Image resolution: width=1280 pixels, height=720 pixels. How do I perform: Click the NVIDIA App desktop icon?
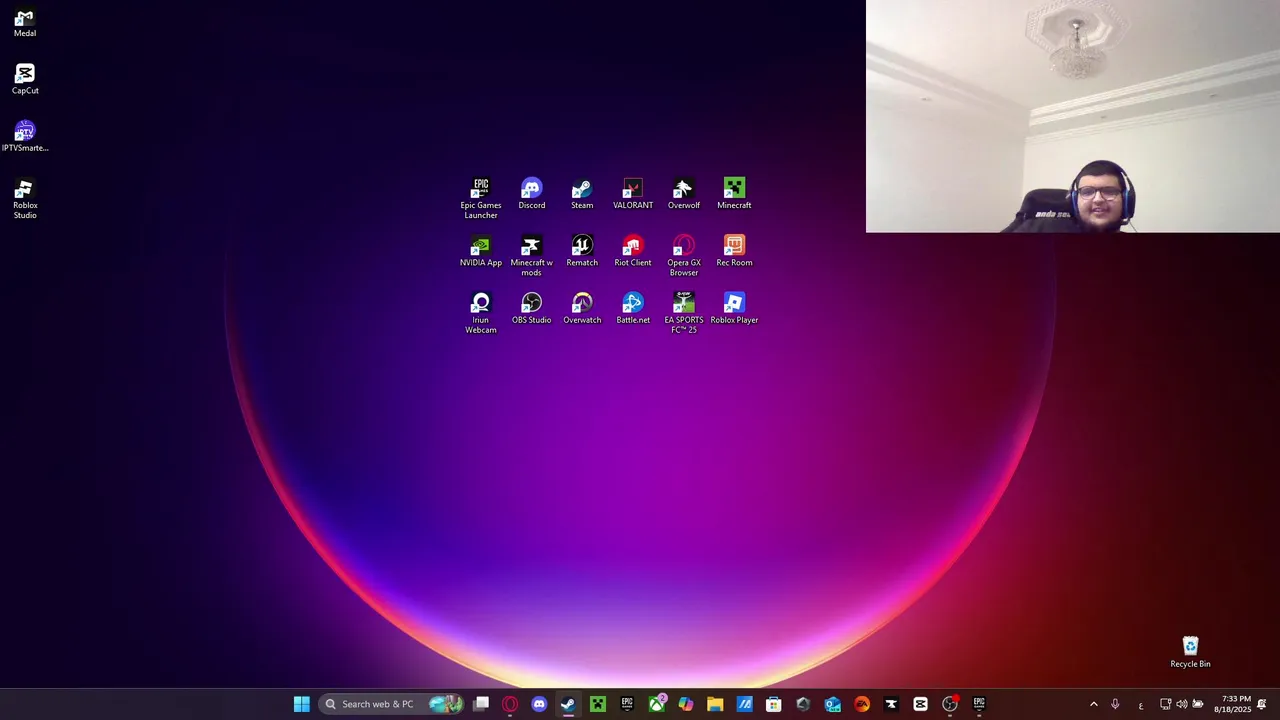click(x=481, y=251)
